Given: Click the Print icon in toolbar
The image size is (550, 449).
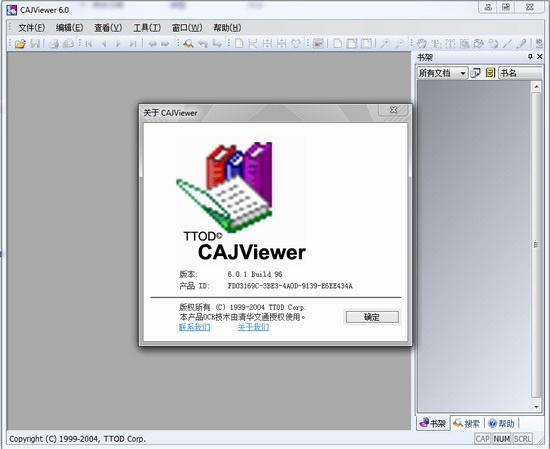Looking at the screenshot, I should [x=54, y=43].
